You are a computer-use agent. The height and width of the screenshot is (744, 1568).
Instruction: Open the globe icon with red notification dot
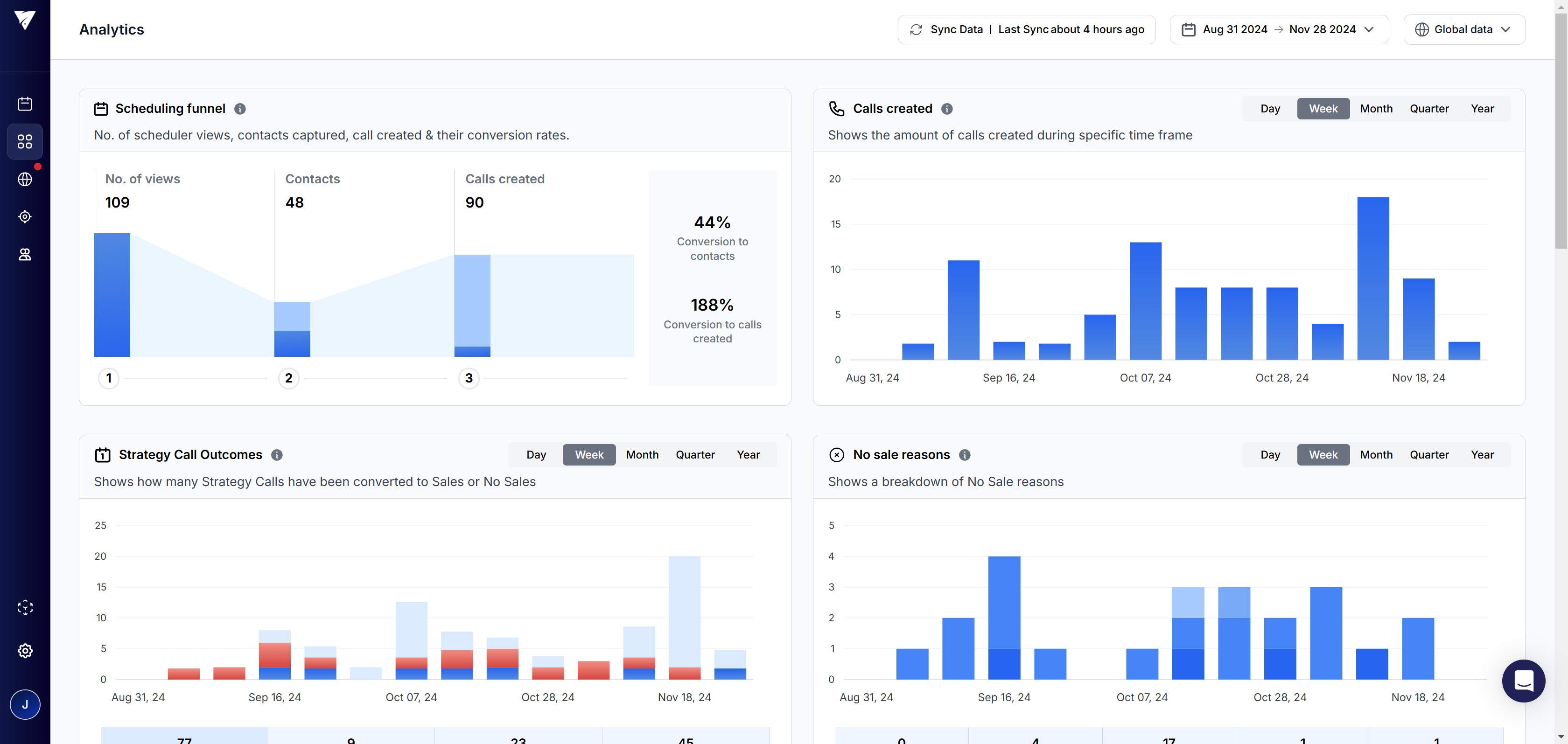tap(25, 180)
